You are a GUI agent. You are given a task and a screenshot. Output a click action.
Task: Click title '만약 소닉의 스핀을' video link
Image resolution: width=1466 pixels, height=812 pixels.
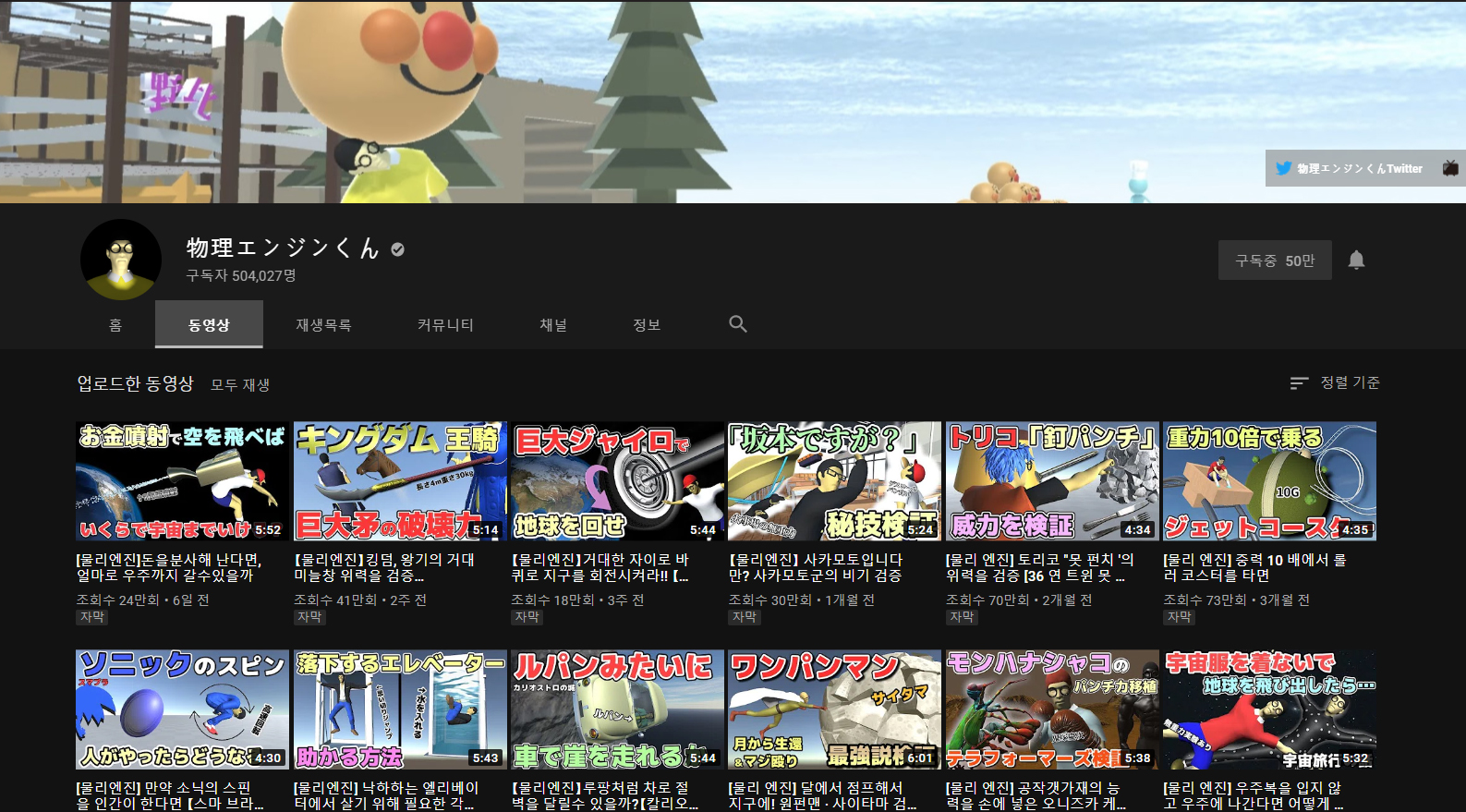(x=169, y=795)
